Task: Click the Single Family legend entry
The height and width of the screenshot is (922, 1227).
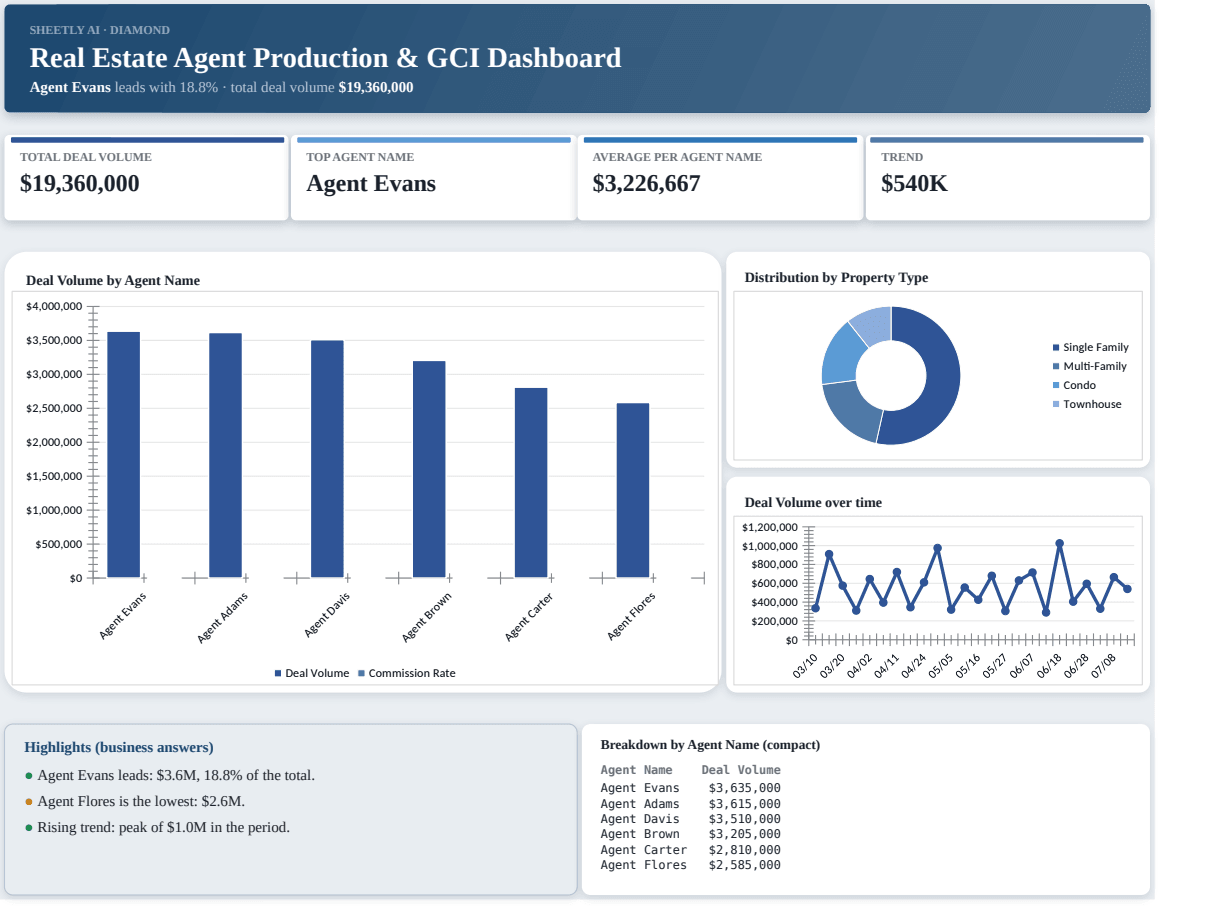Action: click(x=1091, y=347)
